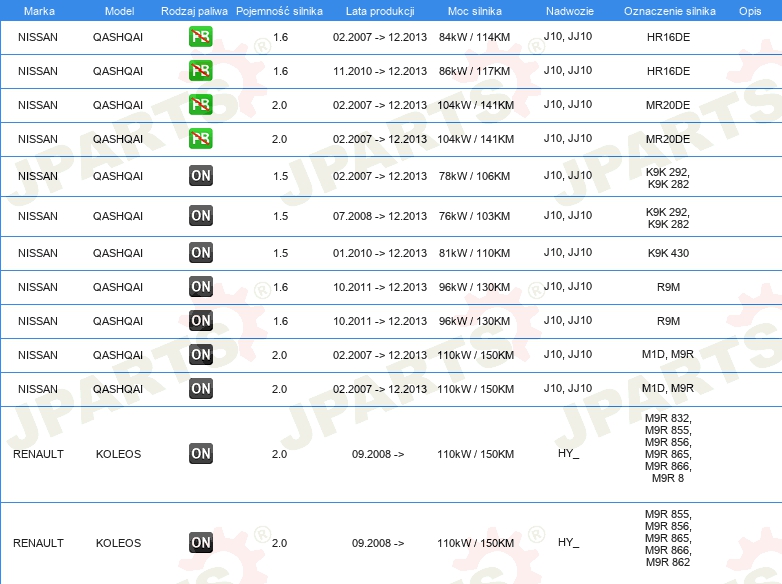782x584 pixels.
Task: Click '02.2007 -> 12.2013' in the 84kW / 114KM row
Action: [x=380, y=37]
